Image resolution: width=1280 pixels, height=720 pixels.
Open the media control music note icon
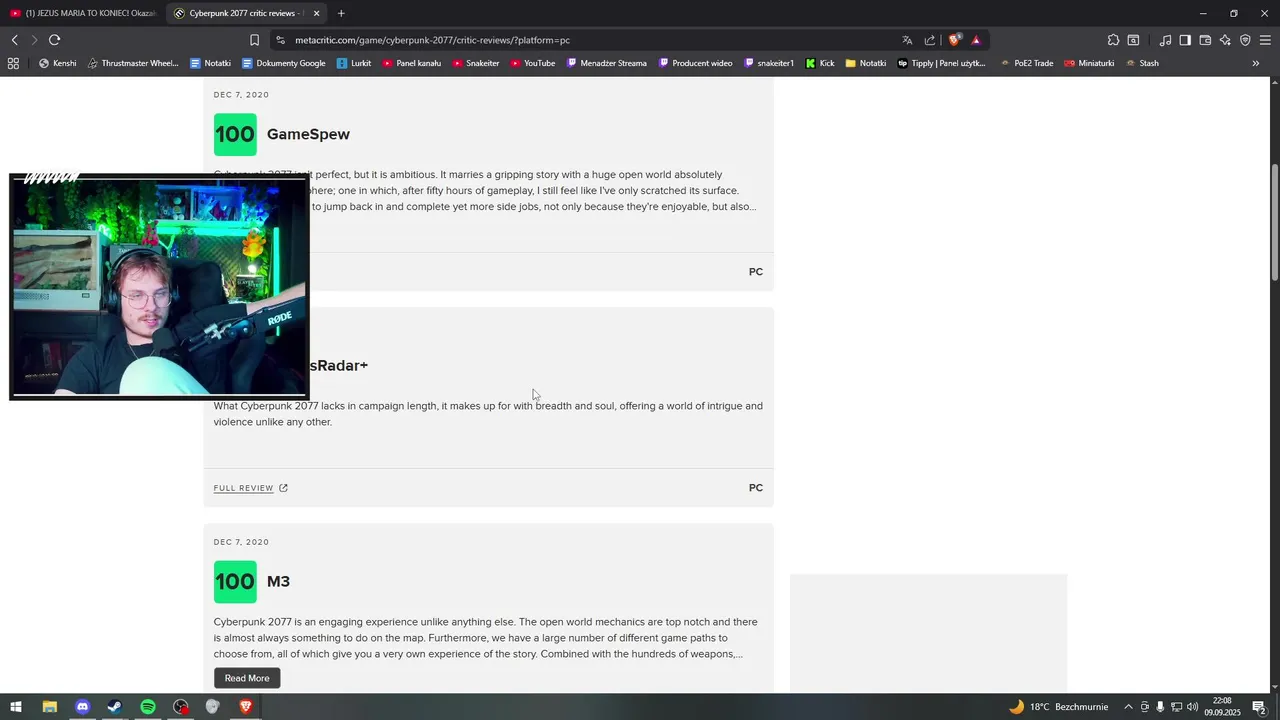(1165, 40)
